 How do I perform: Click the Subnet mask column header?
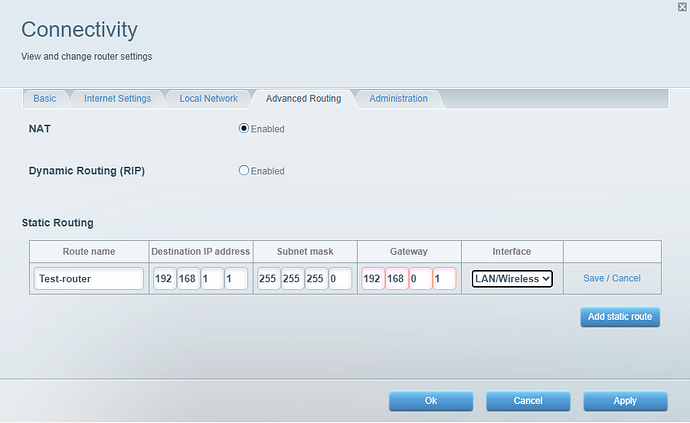pos(305,251)
